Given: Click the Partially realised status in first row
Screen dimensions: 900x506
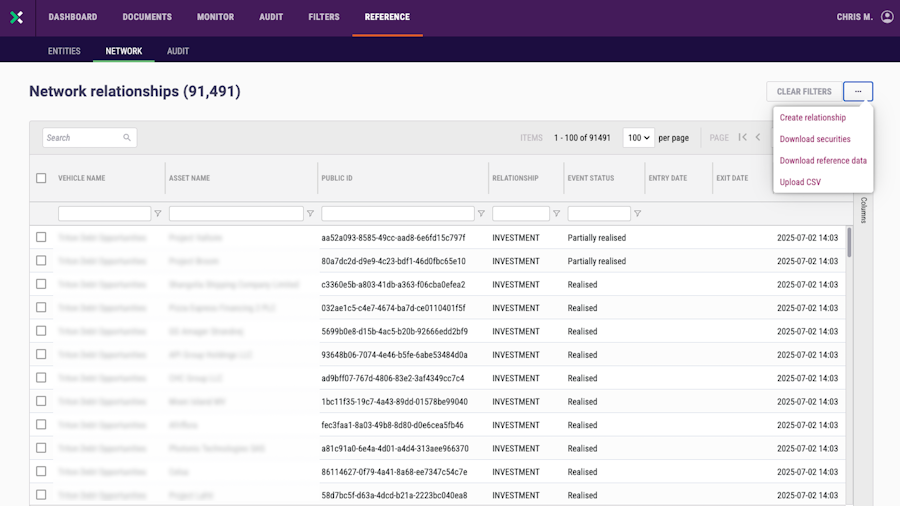Looking at the screenshot, I should coord(596,238).
